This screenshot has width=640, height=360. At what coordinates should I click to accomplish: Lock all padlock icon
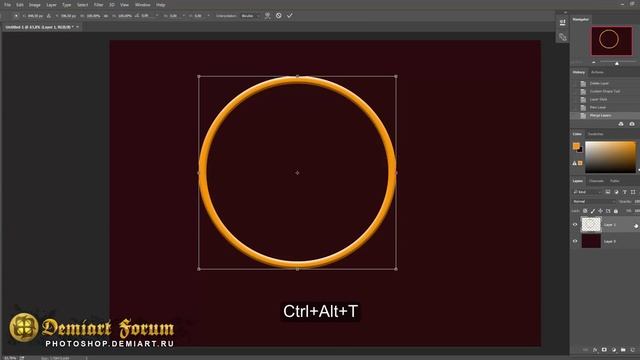point(616,211)
